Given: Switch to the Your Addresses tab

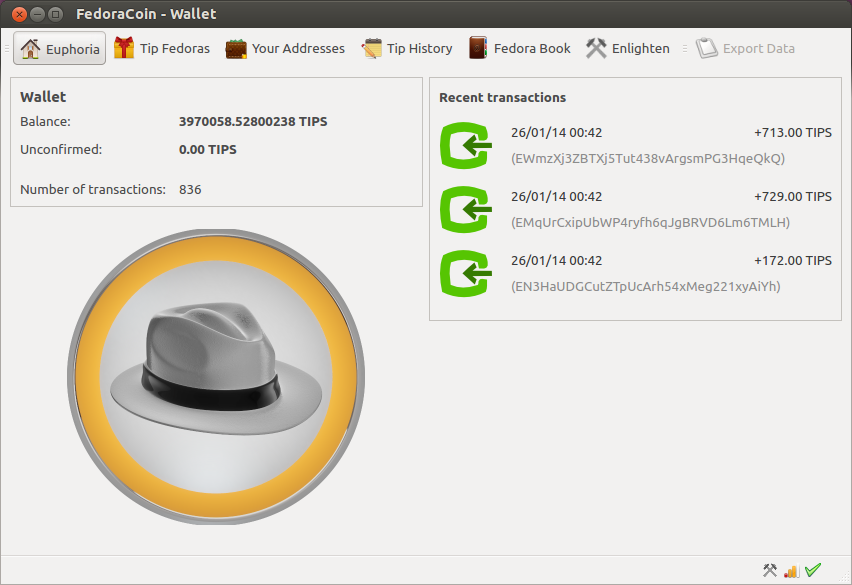Looking at the screenshot, I should (x=285, y=48).
